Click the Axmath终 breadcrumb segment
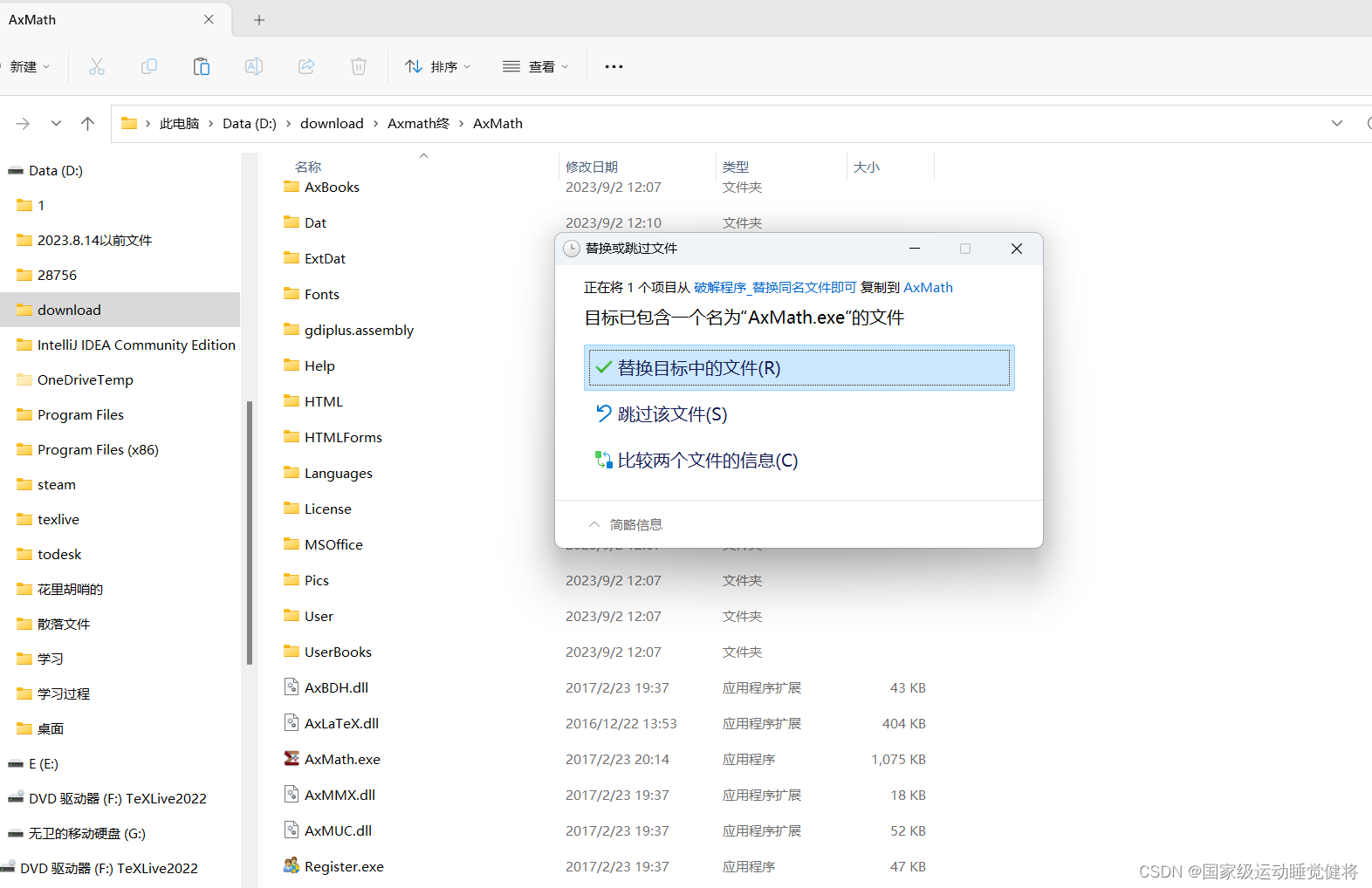The image size is (1372, 888). (x=418, y=124)
